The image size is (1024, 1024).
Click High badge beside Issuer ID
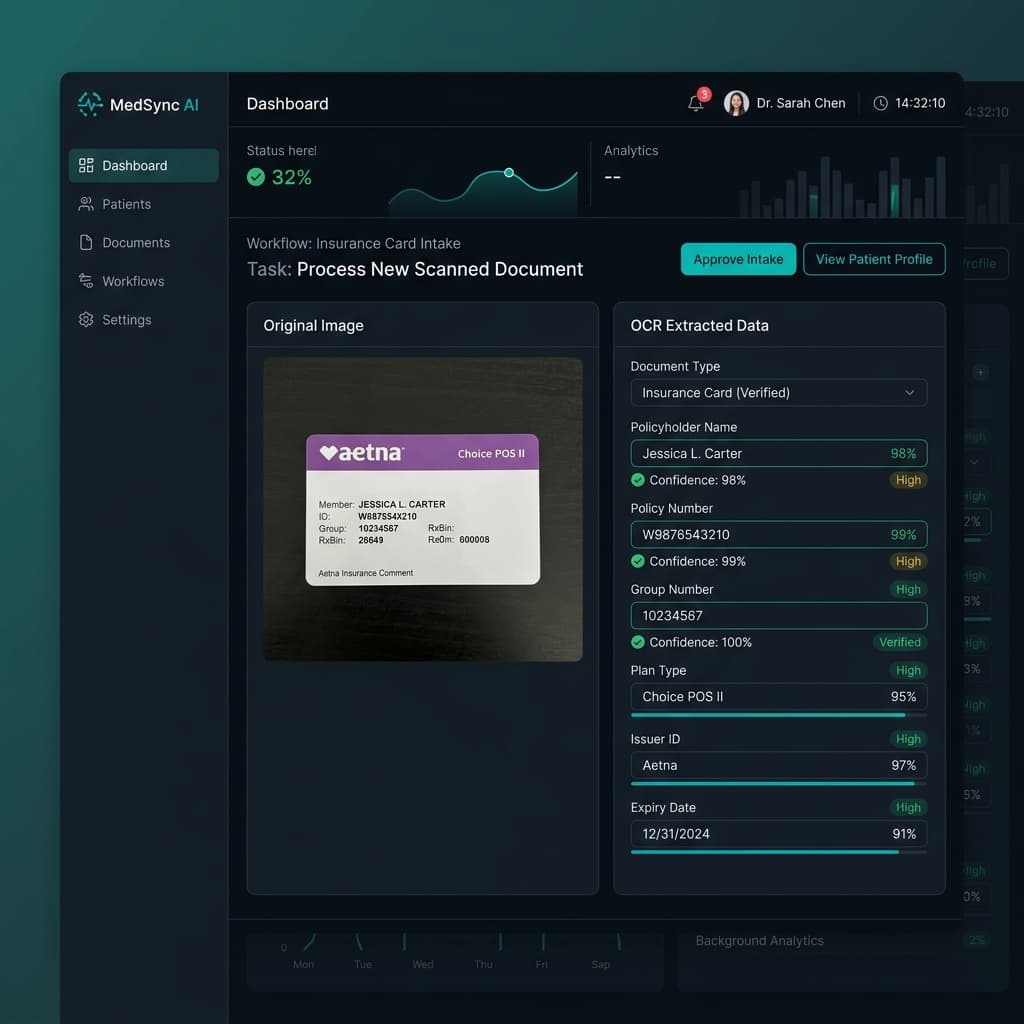click(908, 739)
